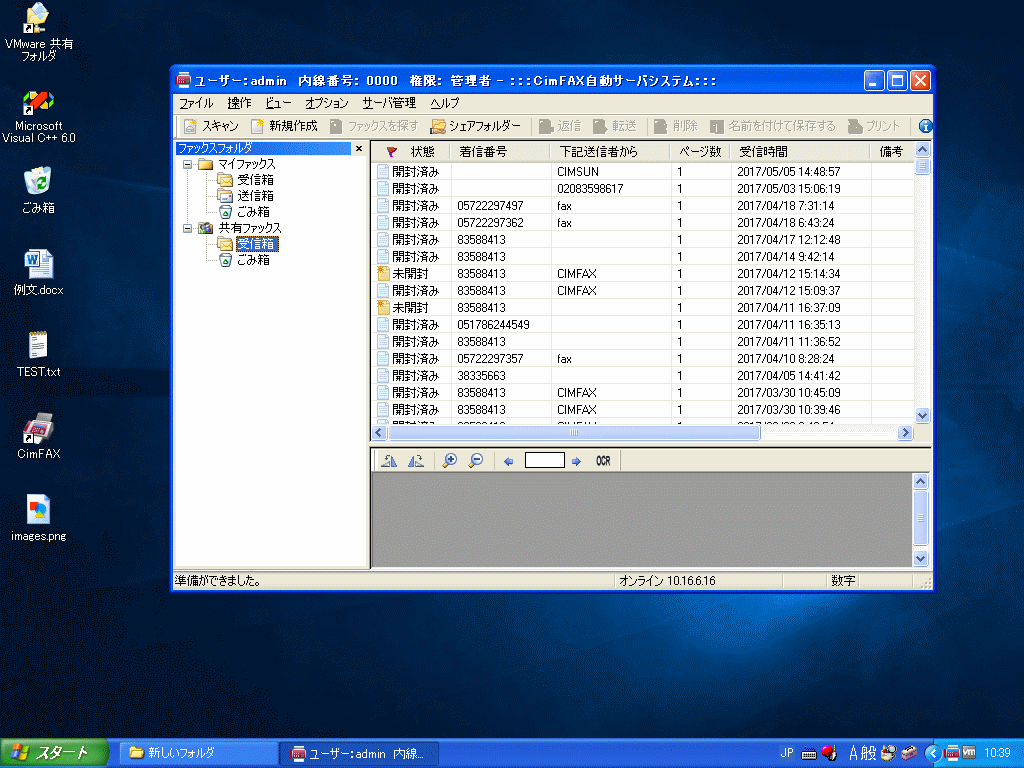Sort by the 状態 column header
Image resolution: width=1024 pixels, height=768 pixels.
click(x=423, y=152)
